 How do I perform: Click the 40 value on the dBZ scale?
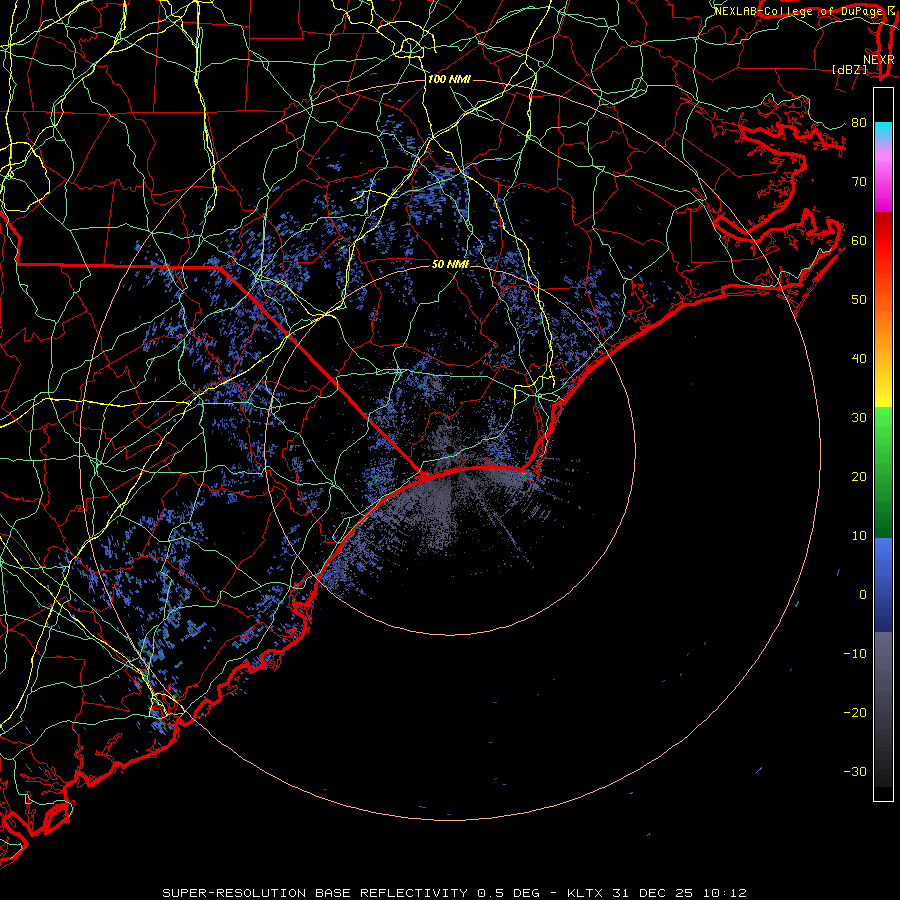pos(859,359)
